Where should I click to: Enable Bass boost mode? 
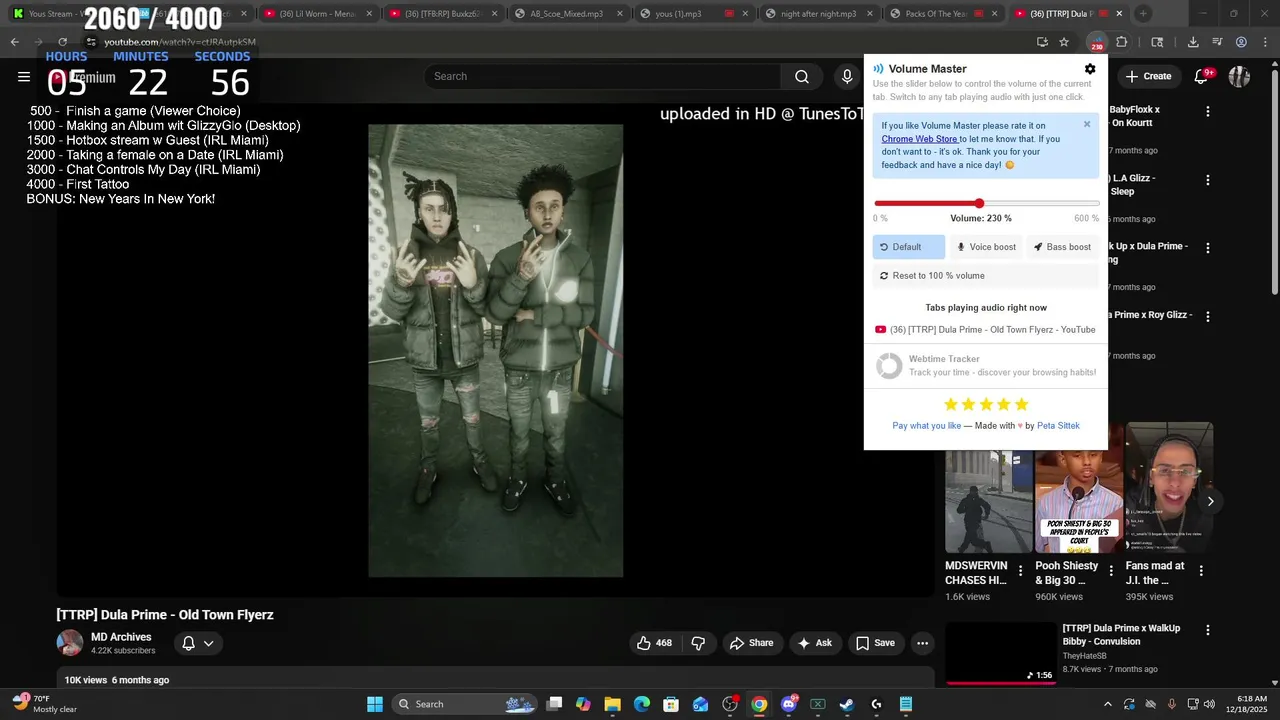(1062, 247)
